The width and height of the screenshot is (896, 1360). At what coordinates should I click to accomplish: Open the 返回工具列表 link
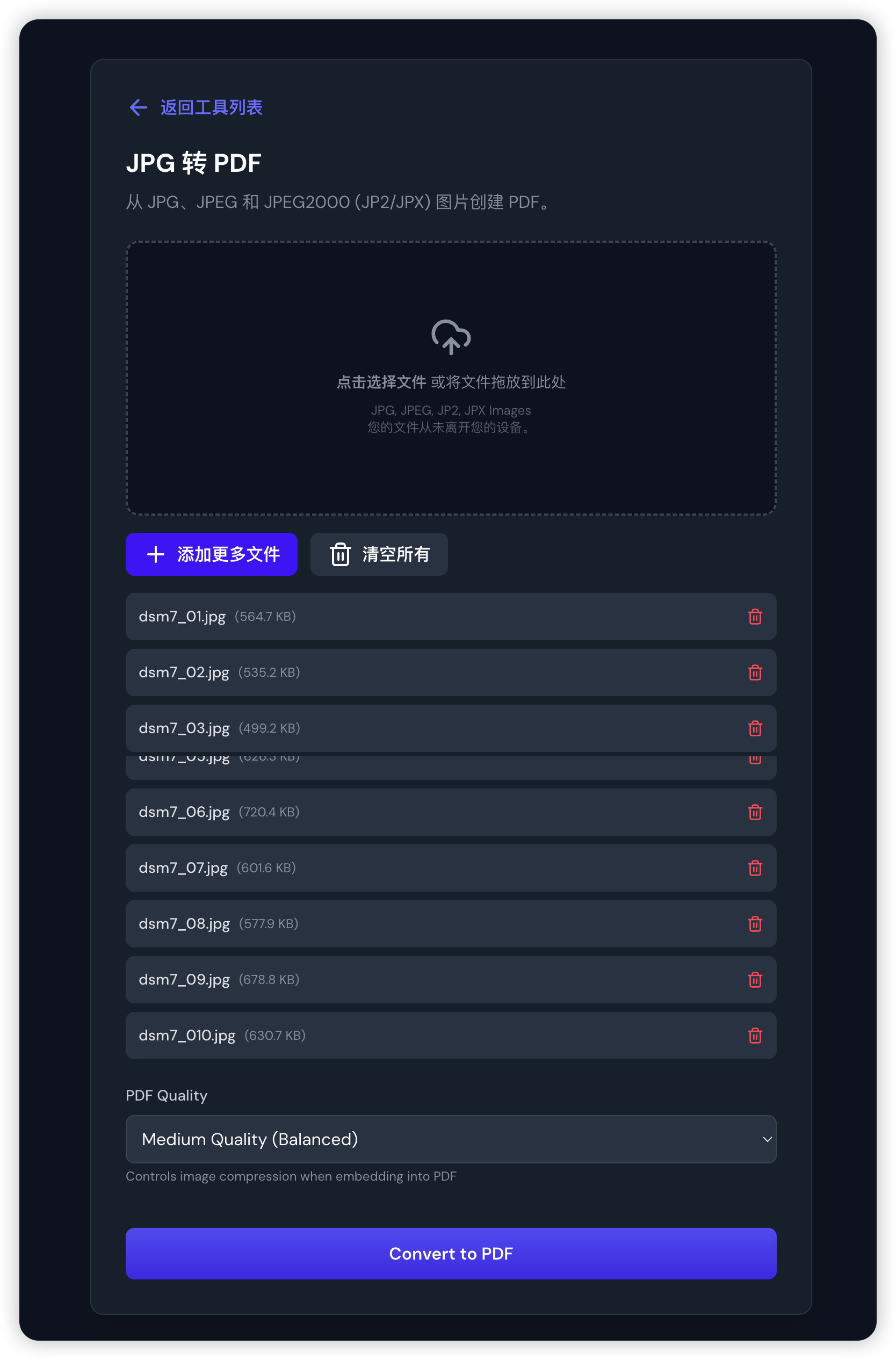pyautogui.click(x=211, y=107)
